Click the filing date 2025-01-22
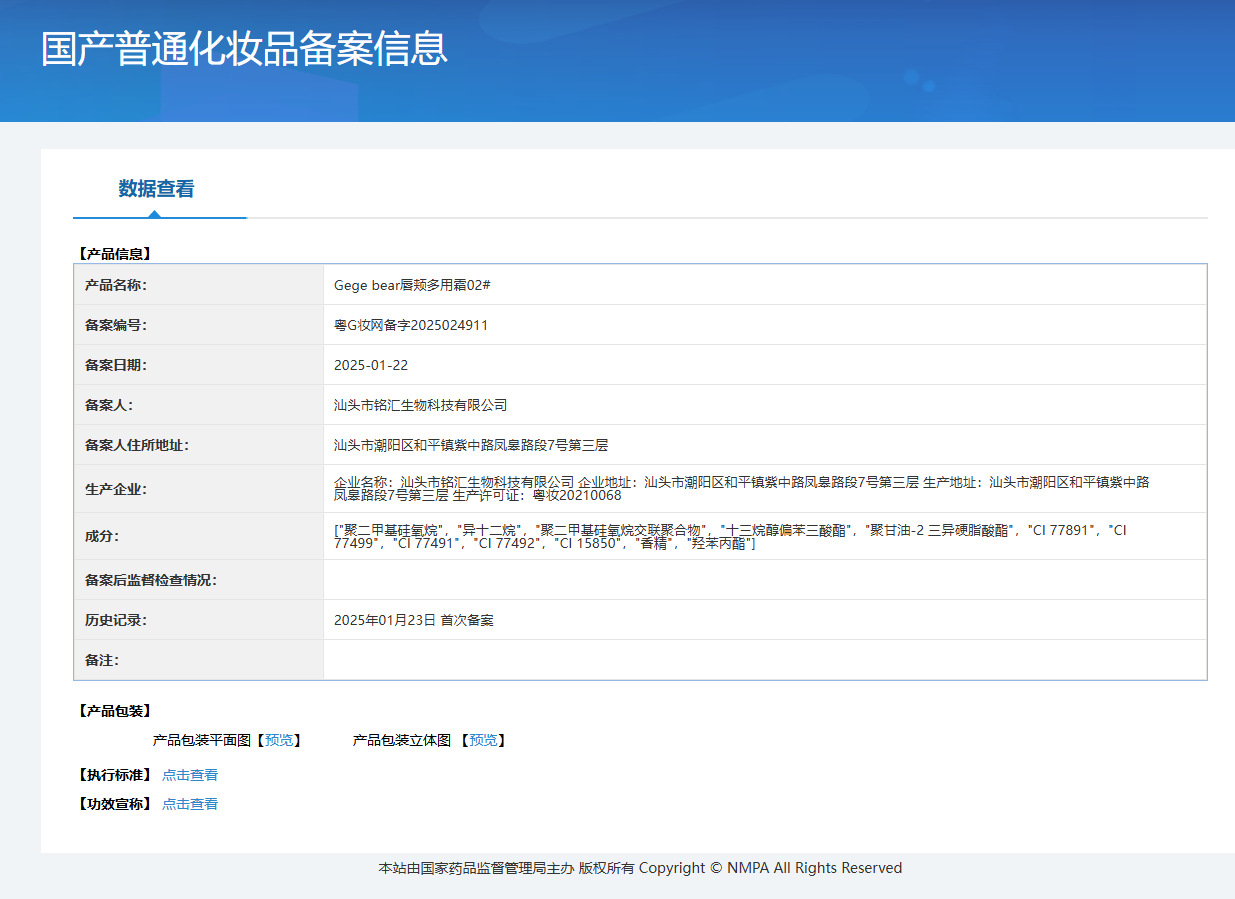 coord(371,365)
